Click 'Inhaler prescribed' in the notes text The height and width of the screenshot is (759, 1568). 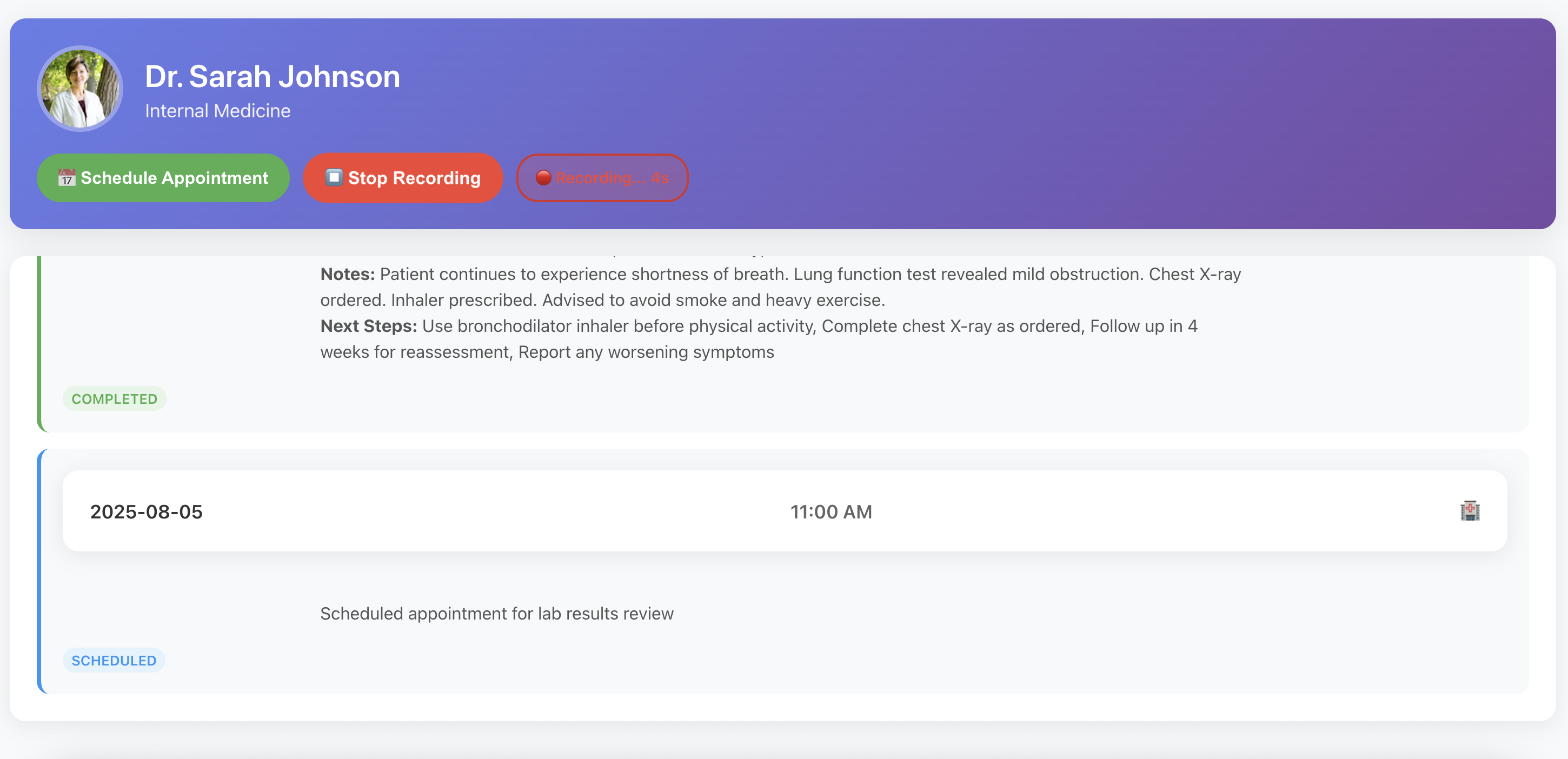[x=463, y=300]
